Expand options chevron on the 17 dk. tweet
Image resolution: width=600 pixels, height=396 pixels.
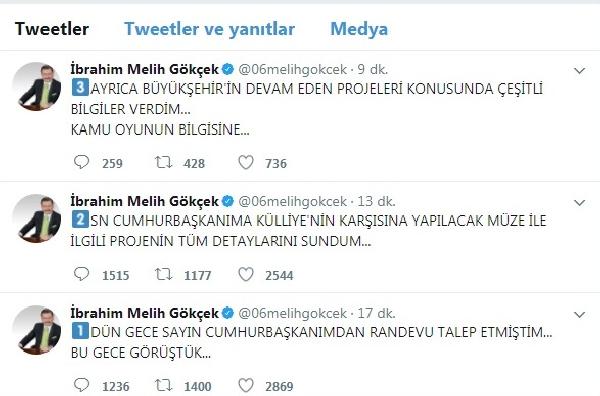[579, 315]
